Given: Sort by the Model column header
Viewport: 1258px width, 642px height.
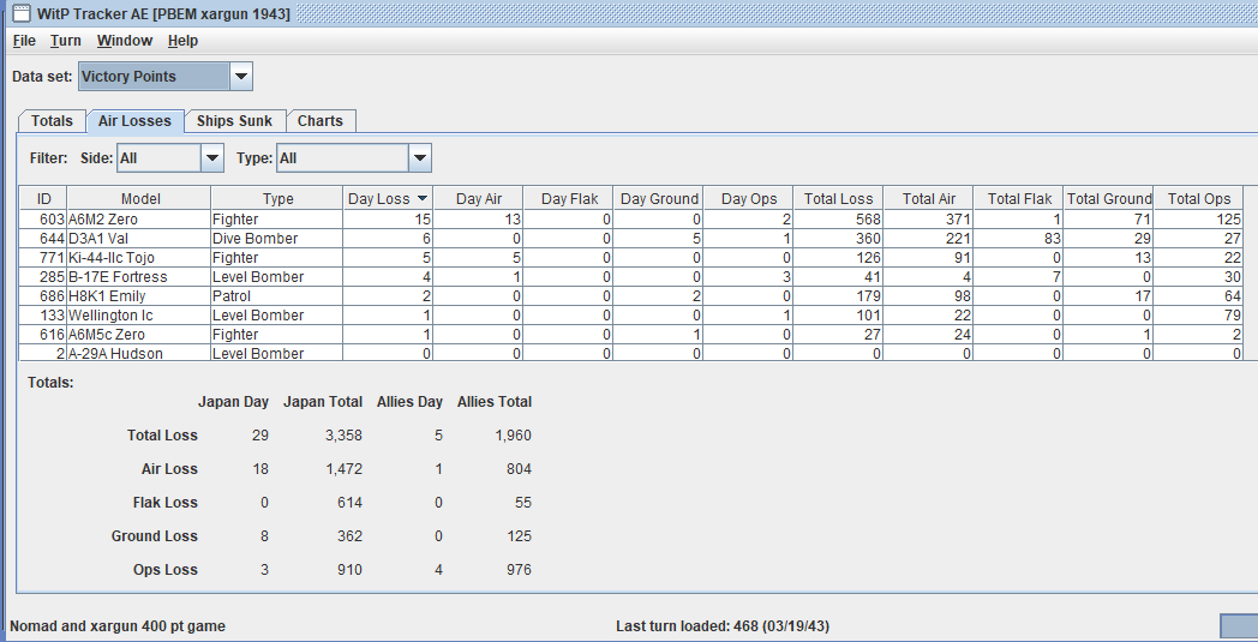Looking at the screenshot, I should (x=140, y=198).
